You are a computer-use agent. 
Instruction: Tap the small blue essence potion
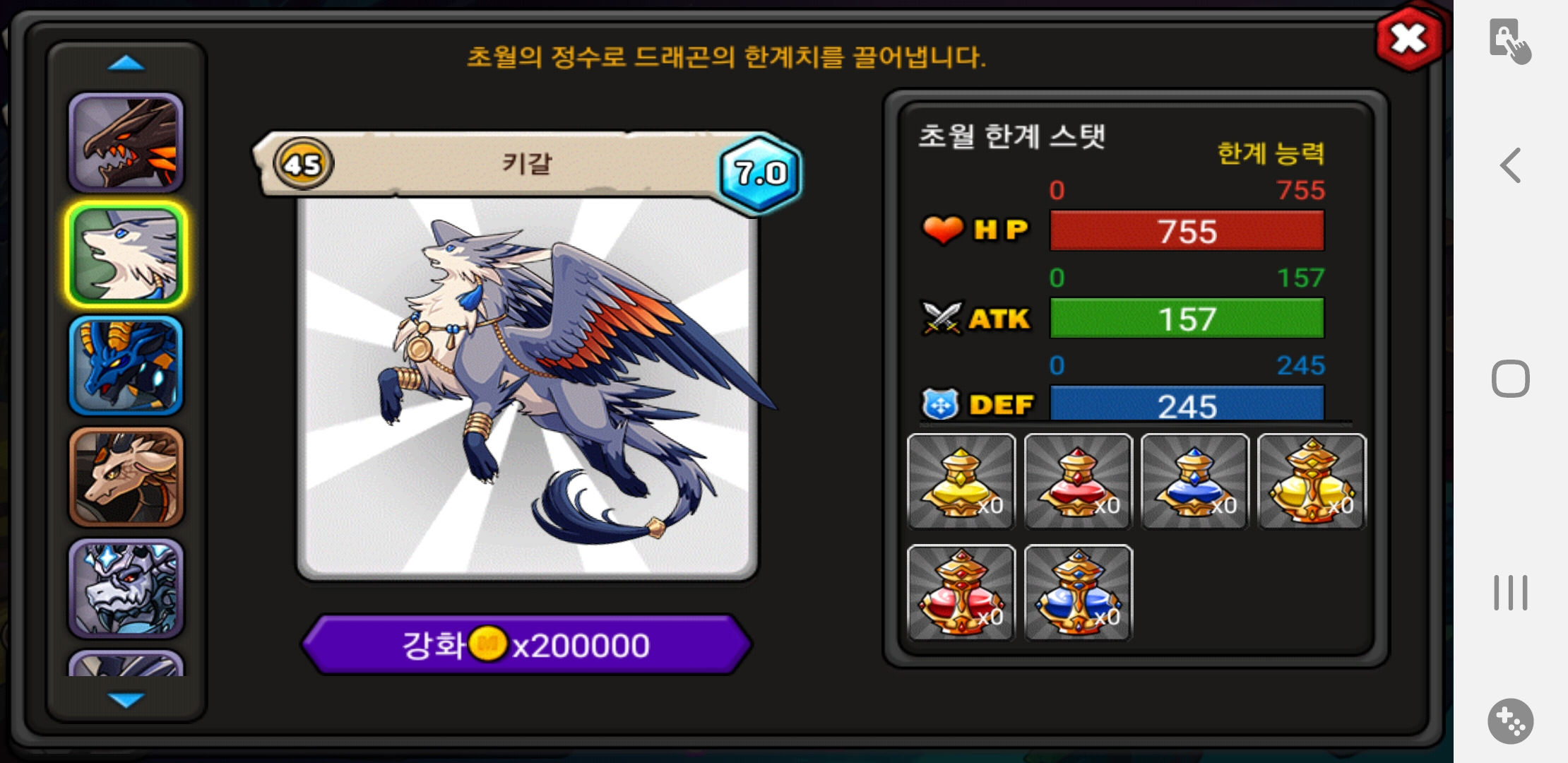1195,481
